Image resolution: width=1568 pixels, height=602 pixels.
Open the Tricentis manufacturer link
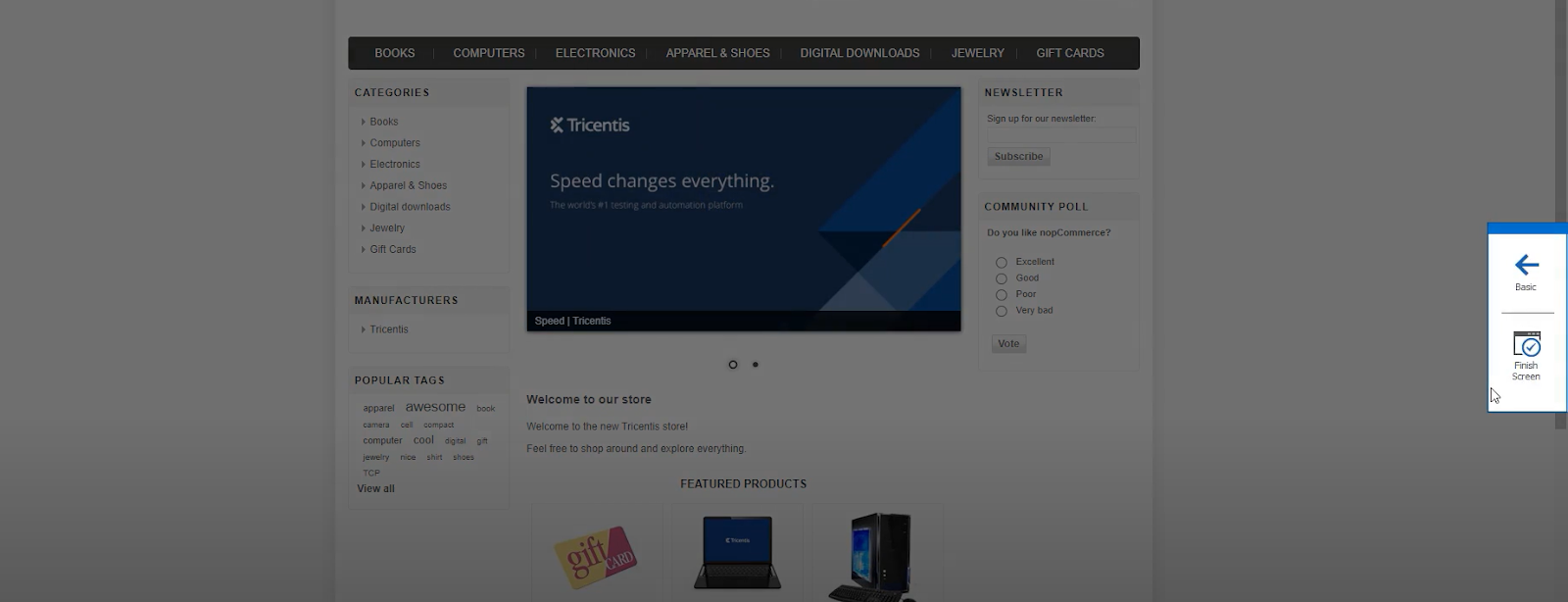click(389, 329)
